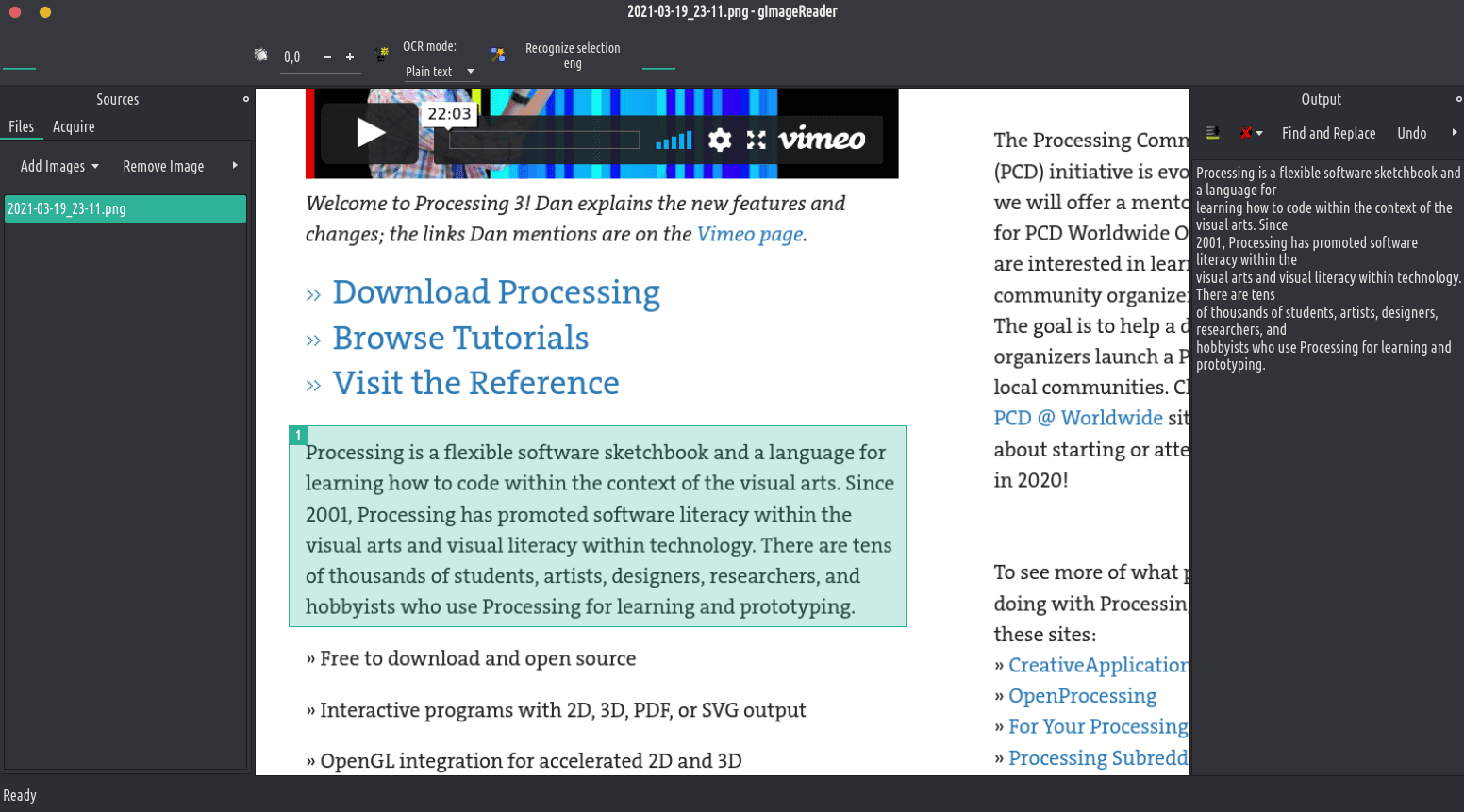Image resolution: width=1464 pixels, height=812 pixels.
Task: Click the output insert mode icon
Action: click(x=1213, y=133)
